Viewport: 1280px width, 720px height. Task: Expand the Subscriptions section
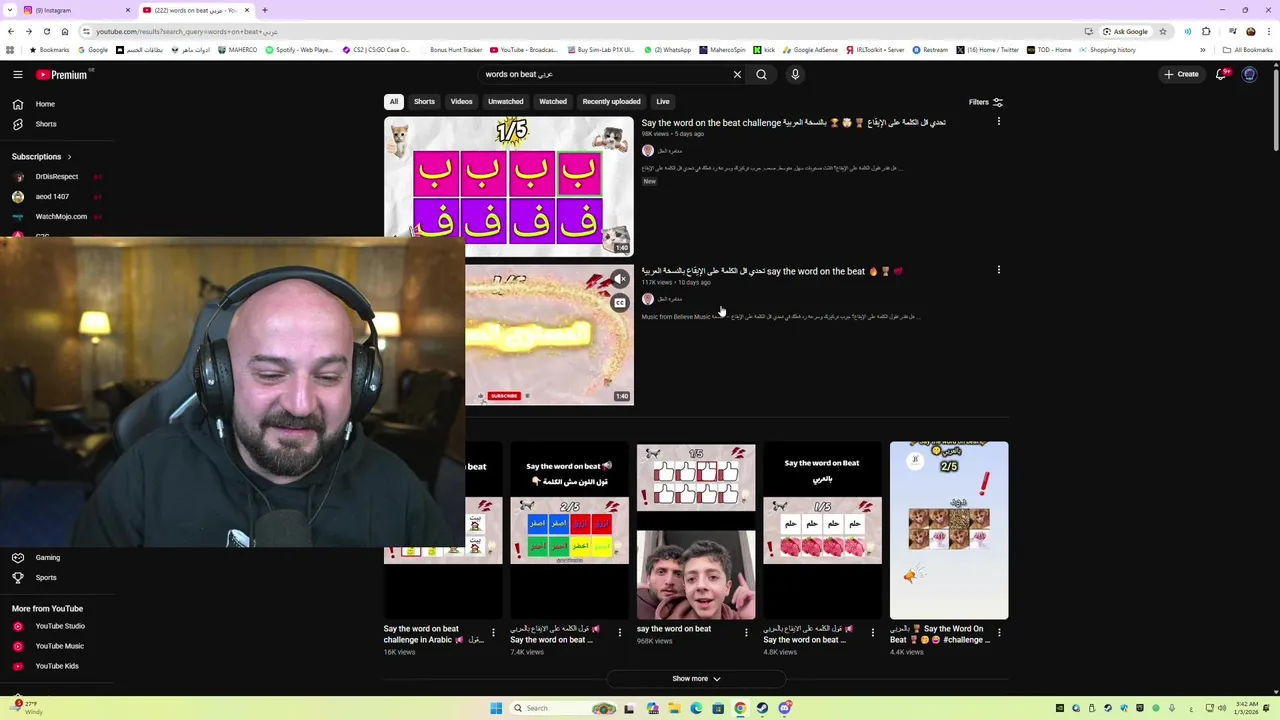pyautogui.click(x=42, y=157)
